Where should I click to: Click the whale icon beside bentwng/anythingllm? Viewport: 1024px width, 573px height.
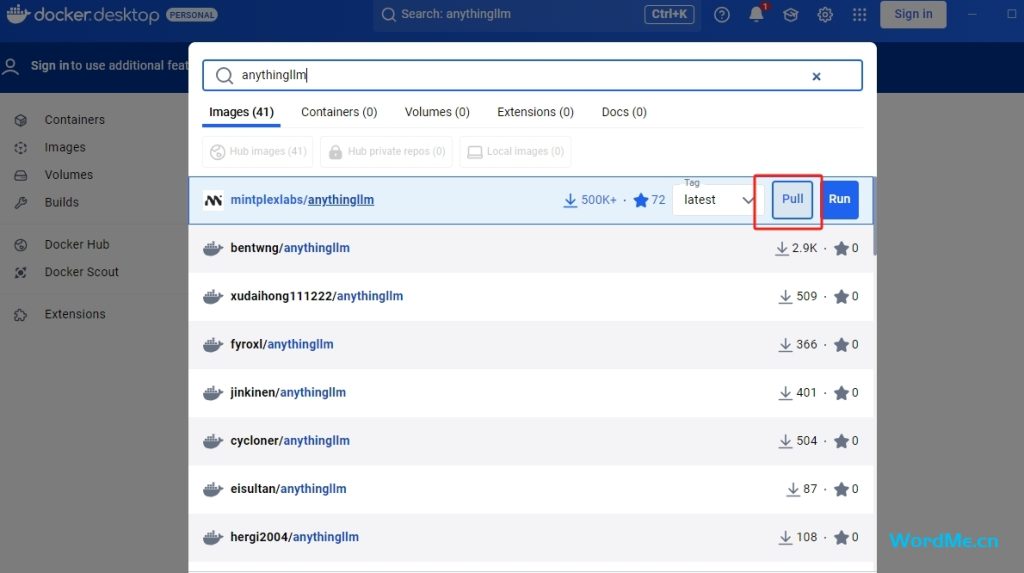(213, 248)
